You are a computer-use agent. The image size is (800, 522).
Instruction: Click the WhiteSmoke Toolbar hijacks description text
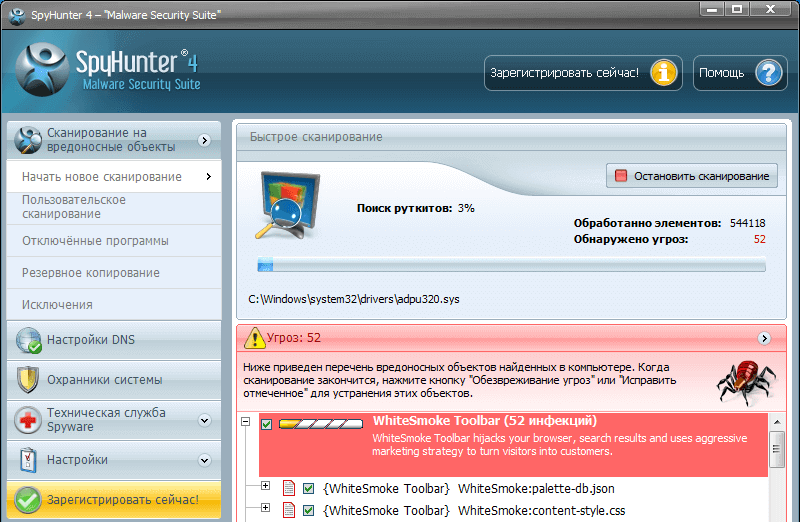tap(560, 444)
